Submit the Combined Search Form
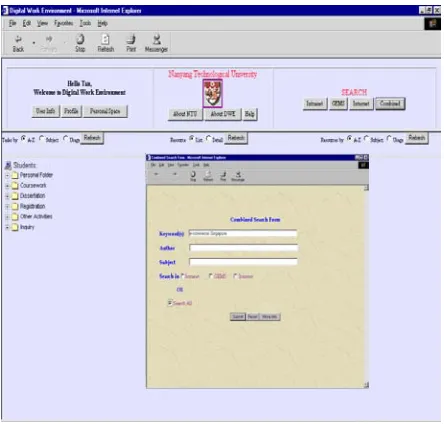Screen dimensions: 444x424 tap(238, 316)
